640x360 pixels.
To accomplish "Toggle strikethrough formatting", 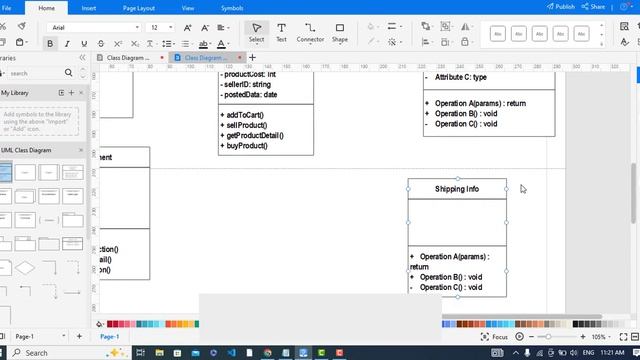I will point(101,44).
